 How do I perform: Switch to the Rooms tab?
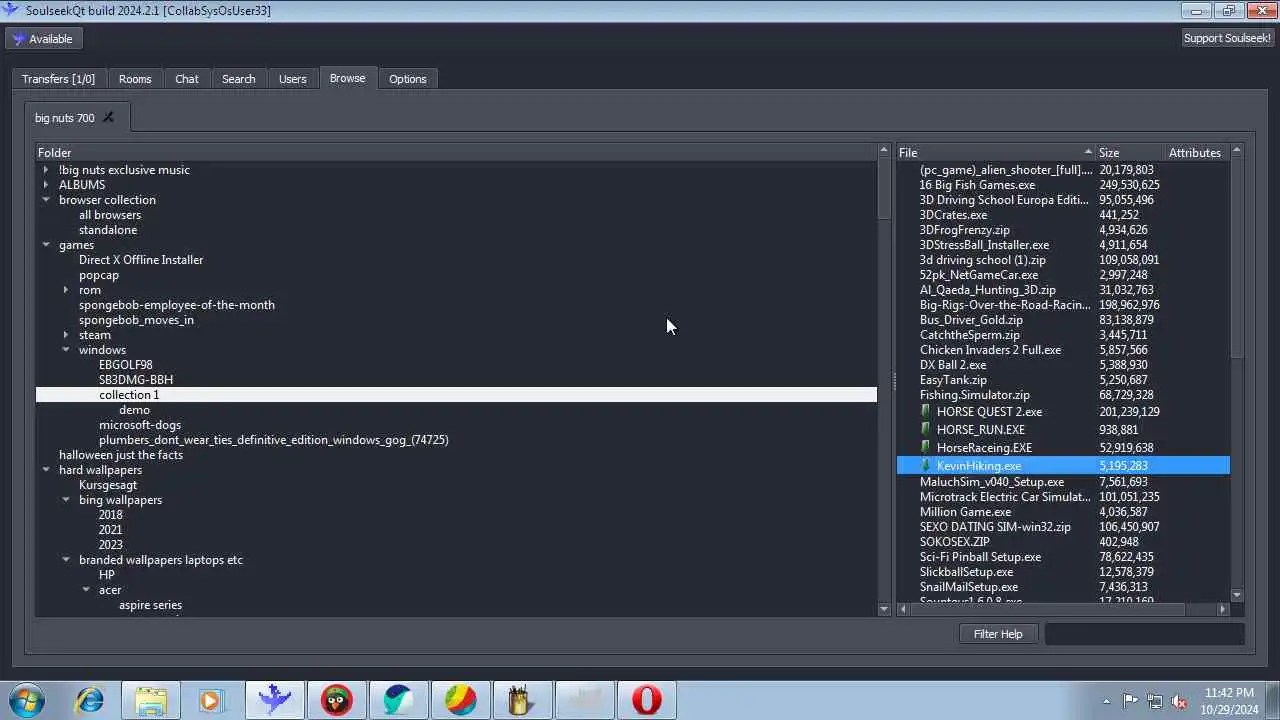coord(135,79)
